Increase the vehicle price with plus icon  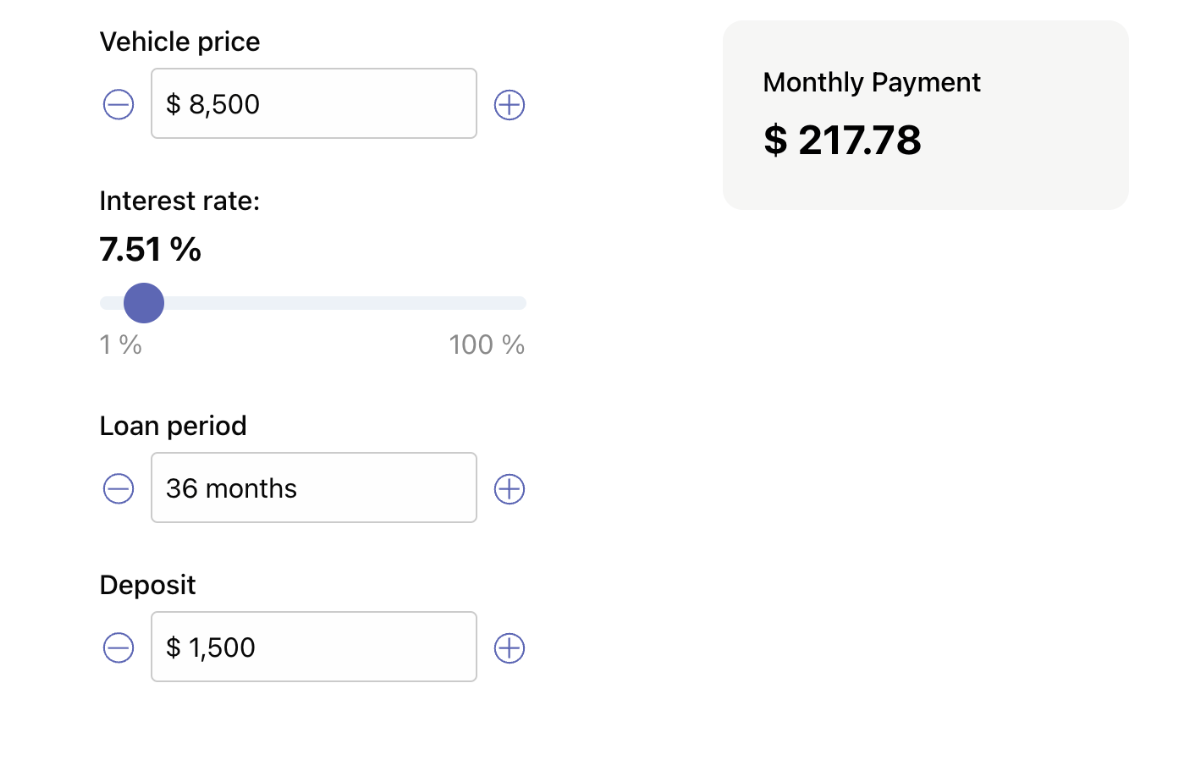510,104
